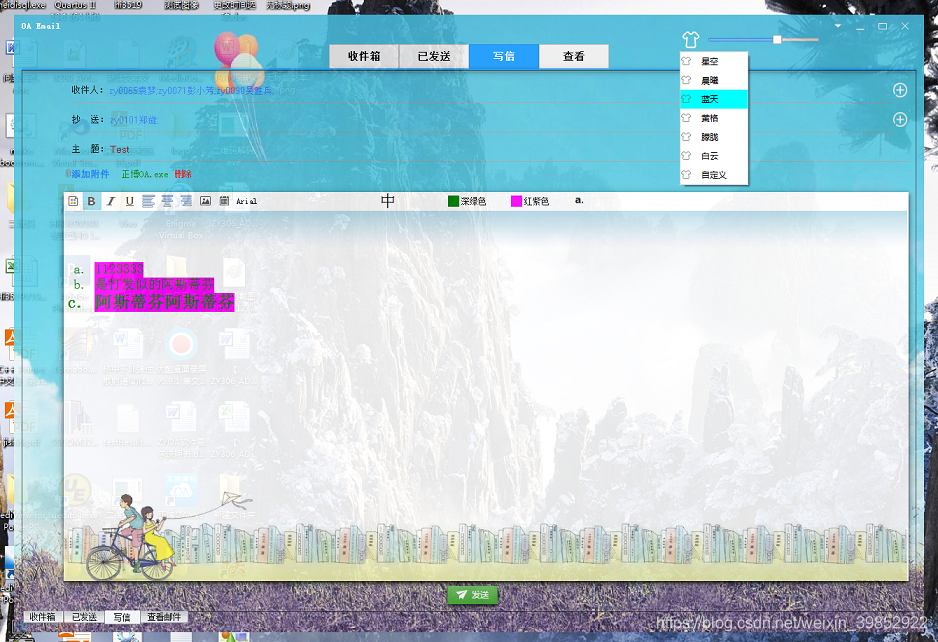
Task: Pick the dark green 深绿色 text color
Action: [x=467, y=202]
